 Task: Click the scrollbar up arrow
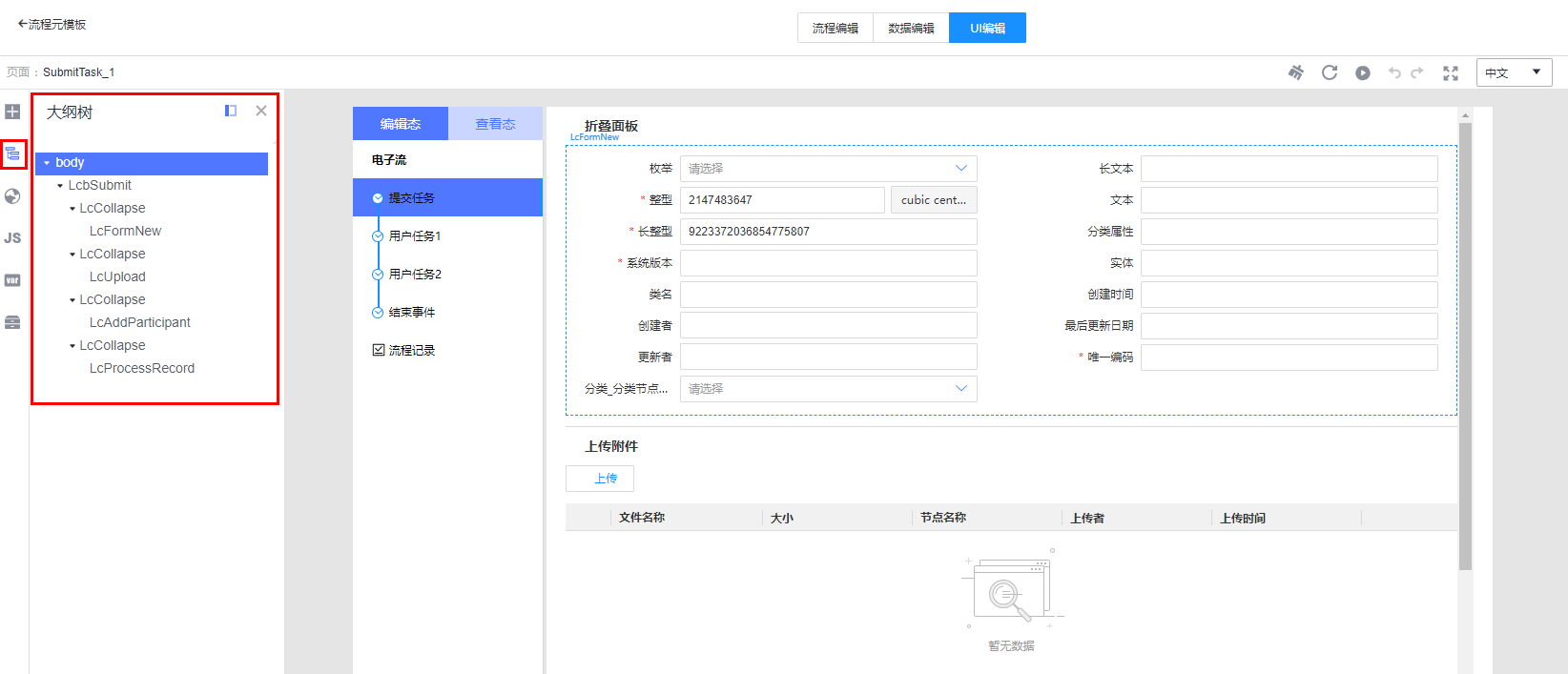1465,114
